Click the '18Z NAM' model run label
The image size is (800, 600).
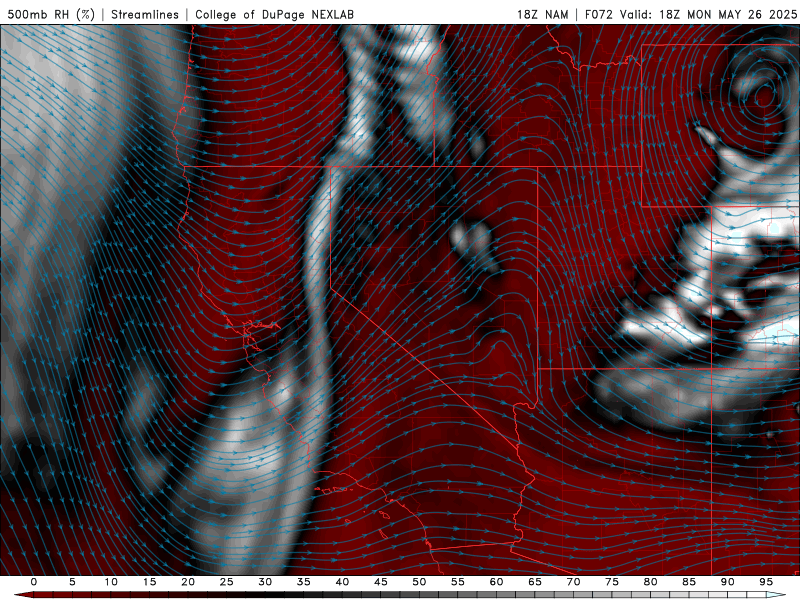click(x=542, y=14)
